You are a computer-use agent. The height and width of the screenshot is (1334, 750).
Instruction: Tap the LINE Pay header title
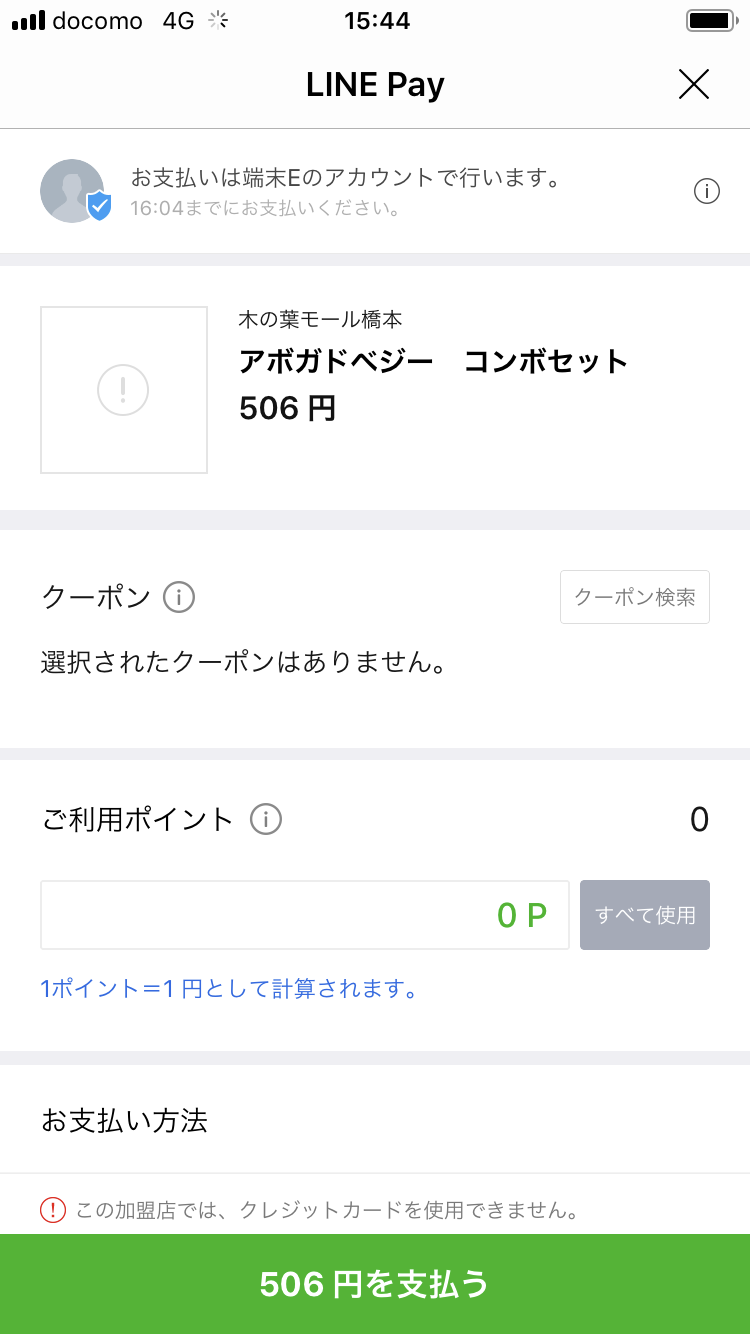point(375,85)
